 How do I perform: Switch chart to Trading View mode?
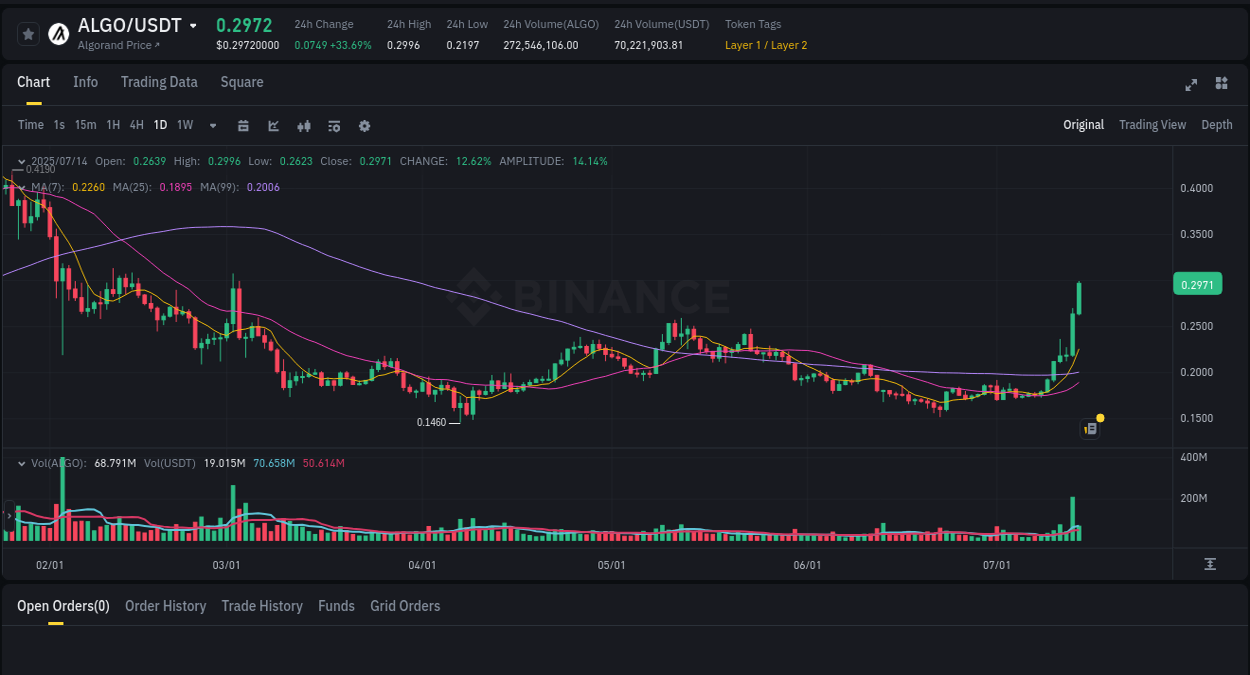(1152, 125)
